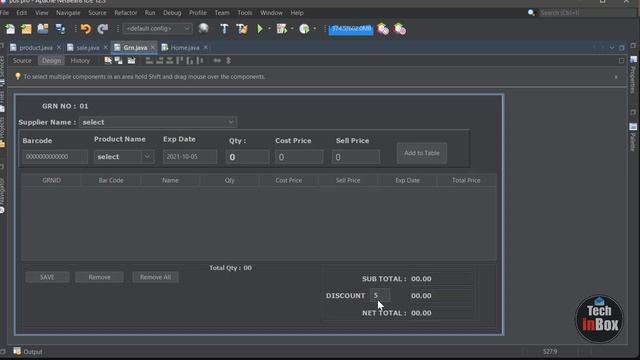Viewport: 640px width, 360px height.
Task: Close the Grn.java tab
Action: [x=153, y=47]
